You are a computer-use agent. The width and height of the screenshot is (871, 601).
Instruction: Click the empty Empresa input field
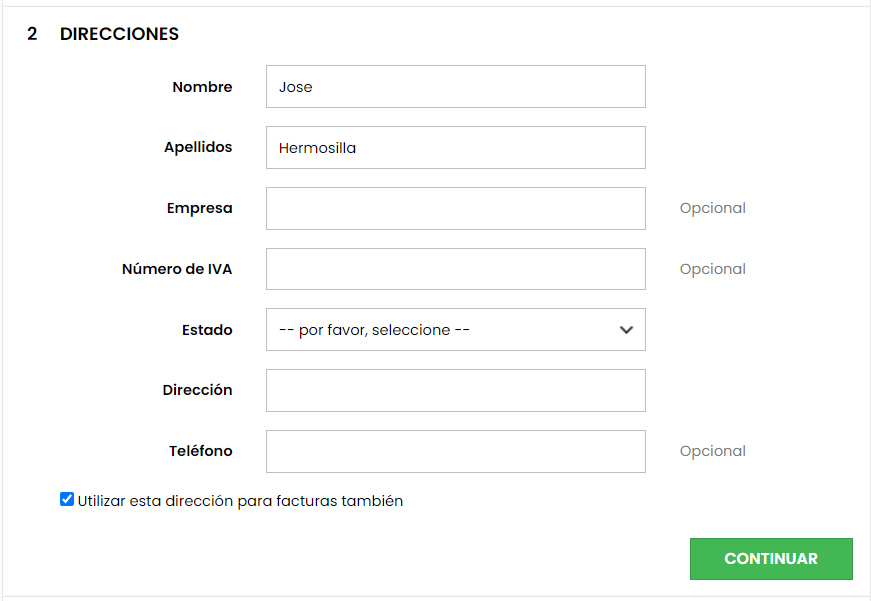click(x=455, y=209)
